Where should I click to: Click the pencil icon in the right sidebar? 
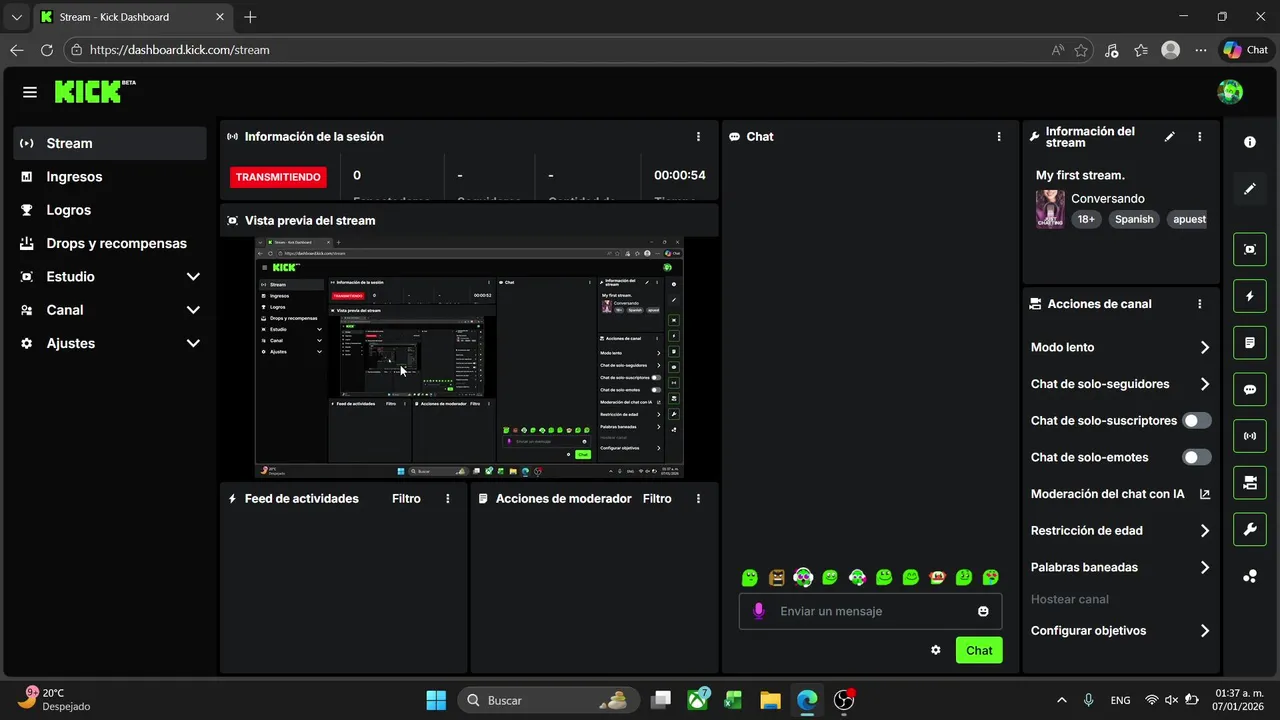[1250, 188]
